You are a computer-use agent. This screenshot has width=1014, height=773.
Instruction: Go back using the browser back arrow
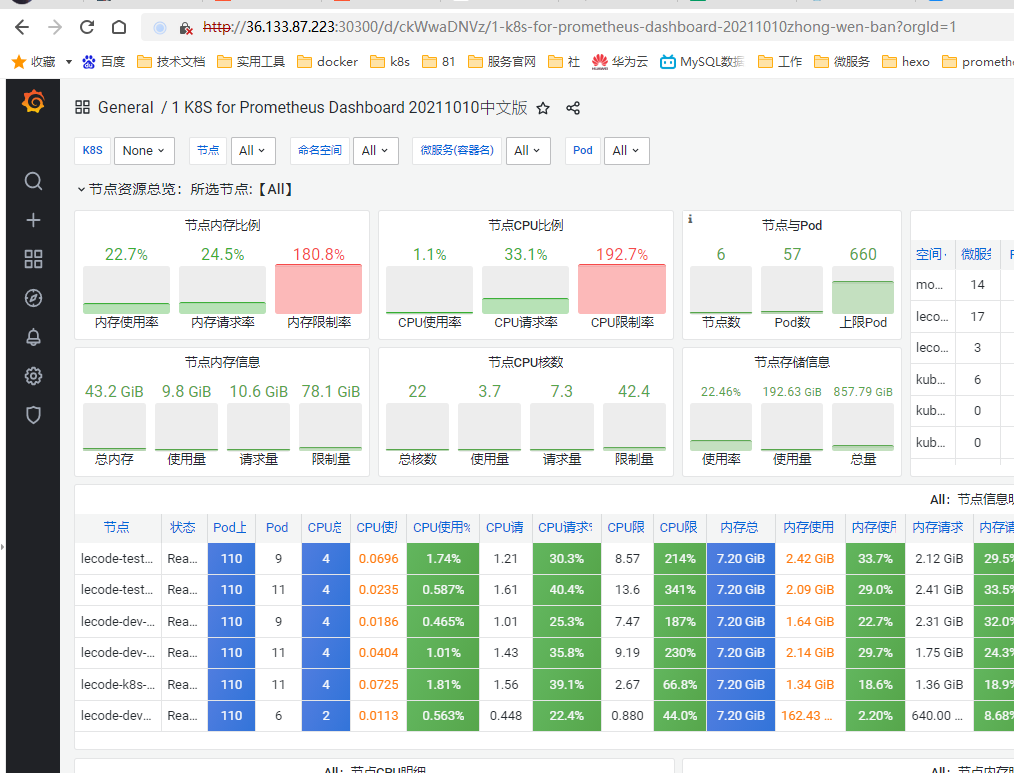click(x=22, y=27)
